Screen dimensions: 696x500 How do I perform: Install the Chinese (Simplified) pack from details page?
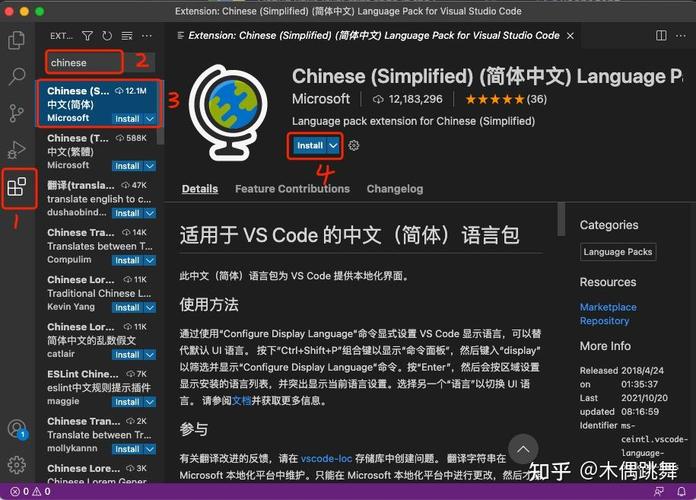point(310,146)
